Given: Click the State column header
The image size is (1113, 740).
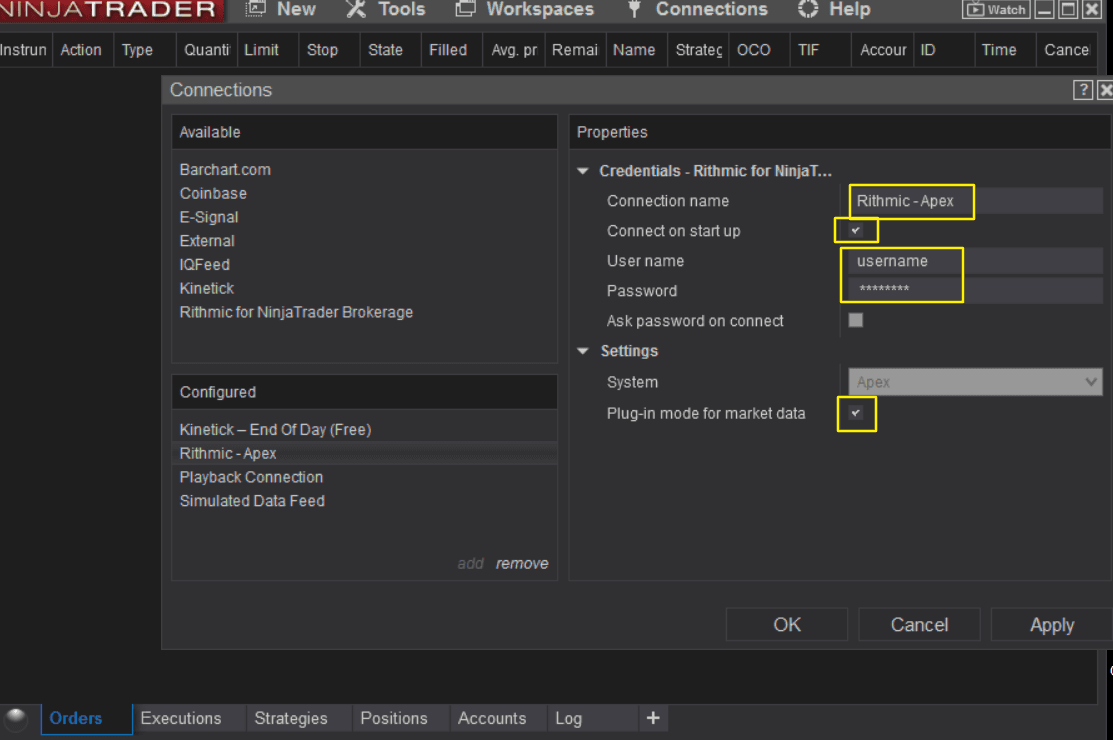Looking at the screenshot, I should (390, 50).
